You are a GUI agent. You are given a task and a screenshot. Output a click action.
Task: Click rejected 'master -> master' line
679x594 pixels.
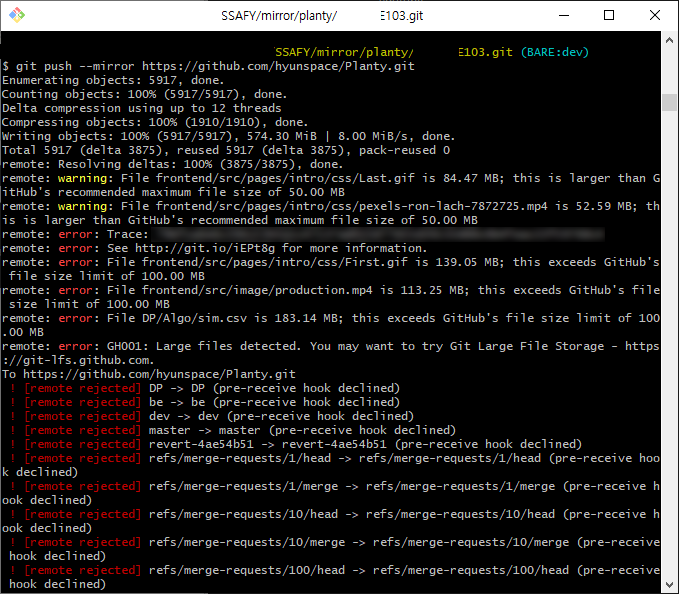click(x=233, y=430)
